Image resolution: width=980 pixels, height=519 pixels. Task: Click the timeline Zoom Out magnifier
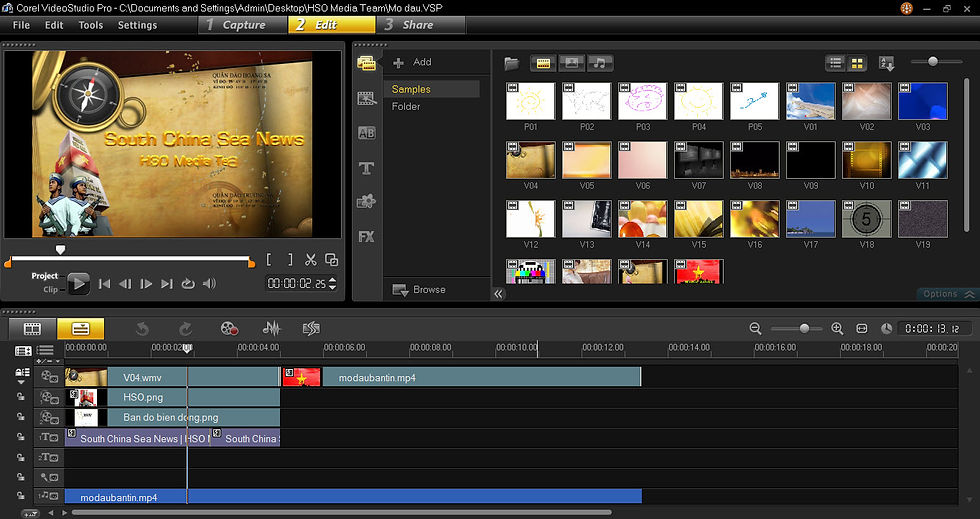click(756, 328)
